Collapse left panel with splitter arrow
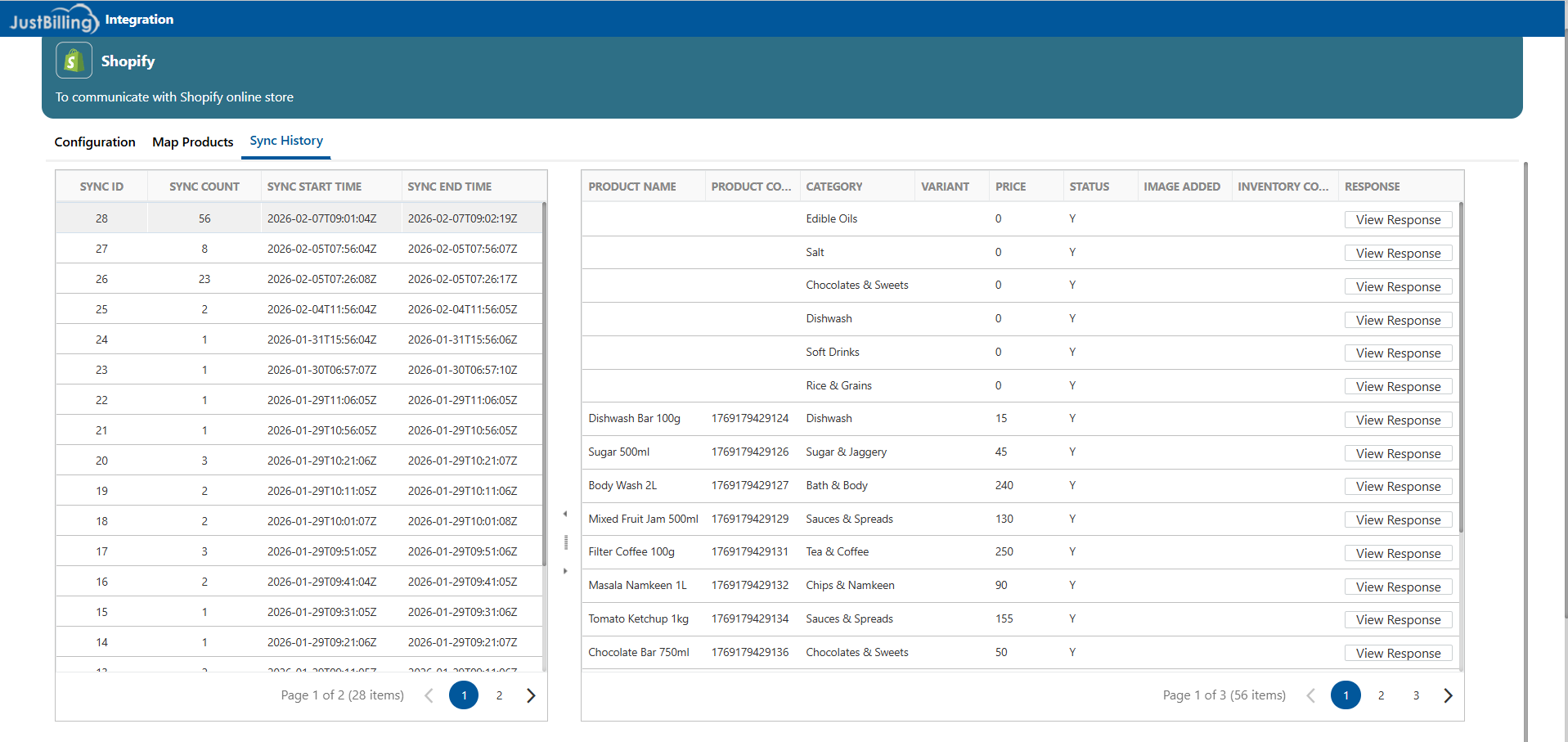The width and height of the screenshot is (1568, 742). point(565,514)
